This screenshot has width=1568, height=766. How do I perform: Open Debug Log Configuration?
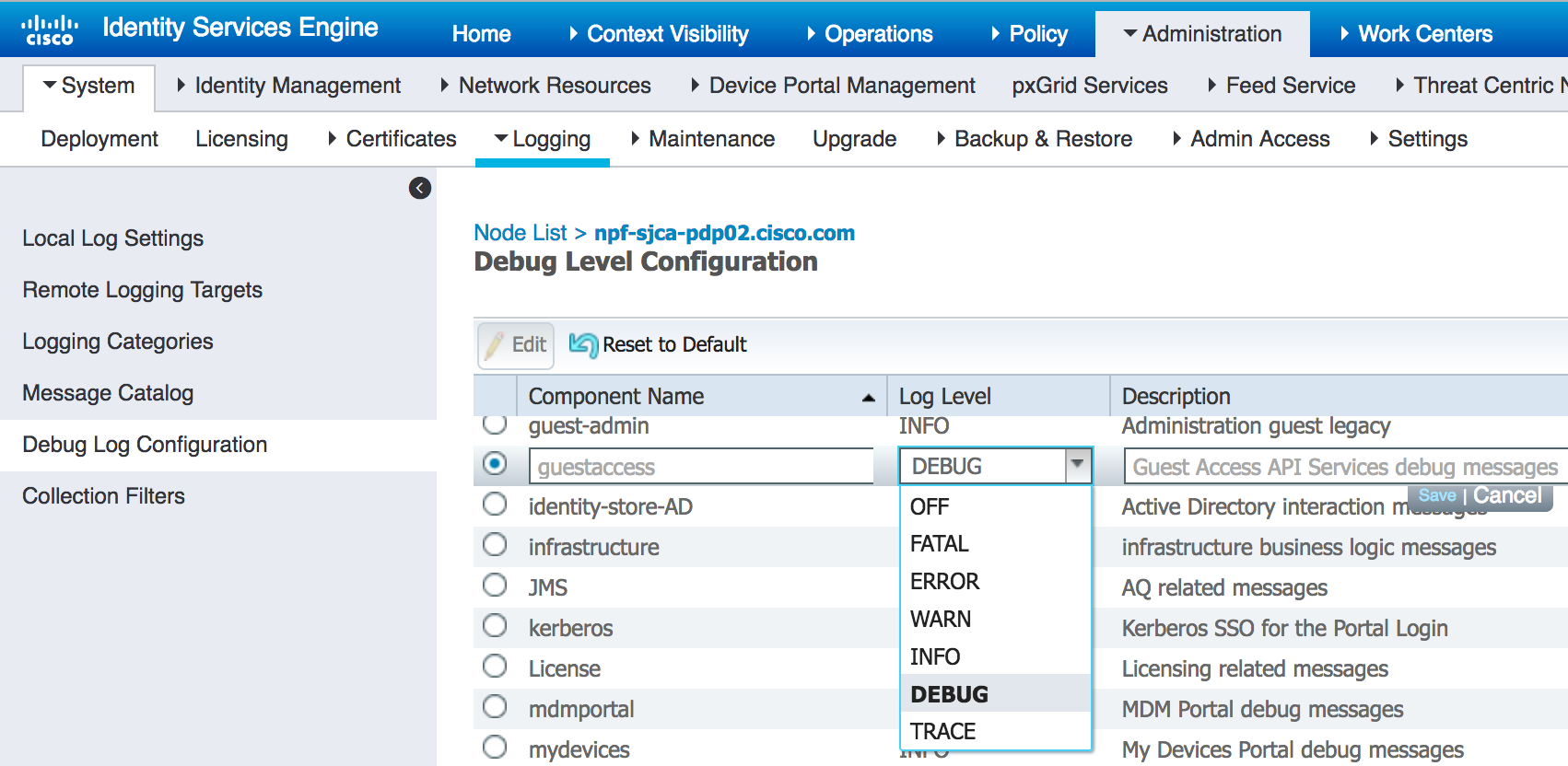coord(145,445)
